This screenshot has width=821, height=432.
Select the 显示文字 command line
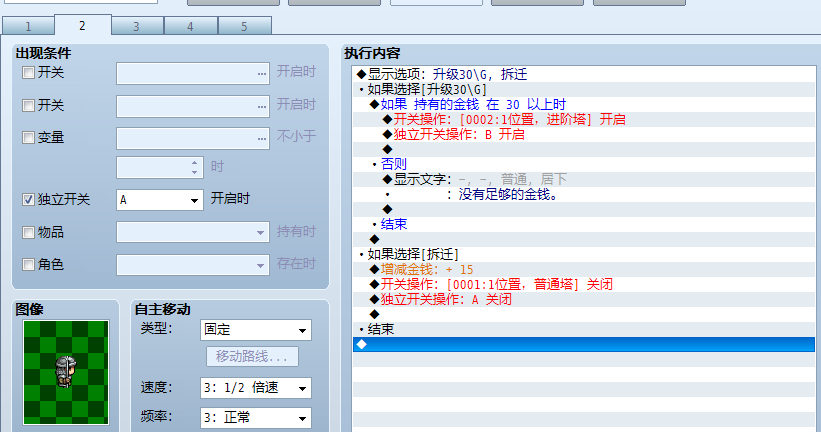(x=584, y=180)
